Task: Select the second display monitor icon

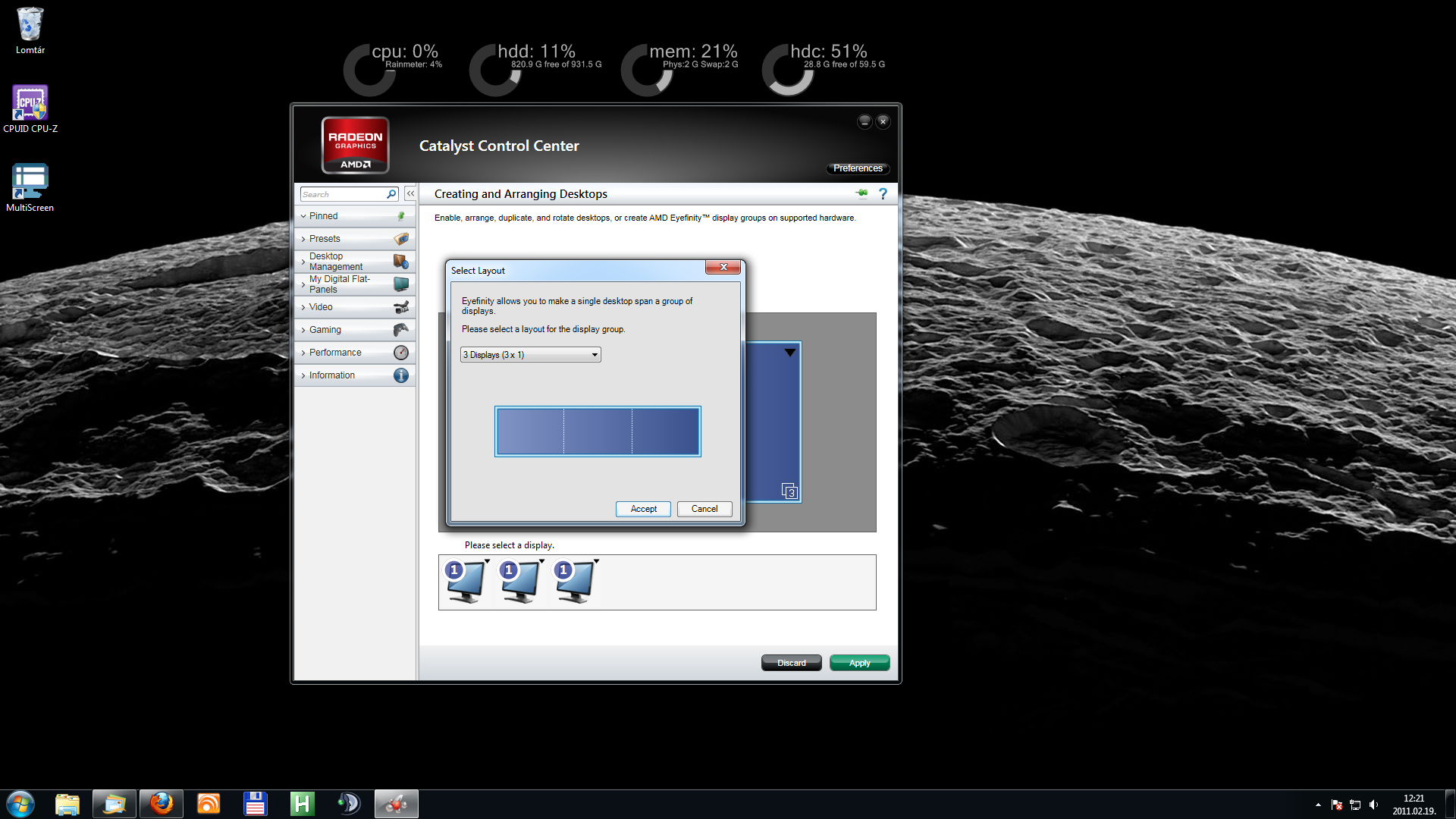Action: [x=519, y=582]
